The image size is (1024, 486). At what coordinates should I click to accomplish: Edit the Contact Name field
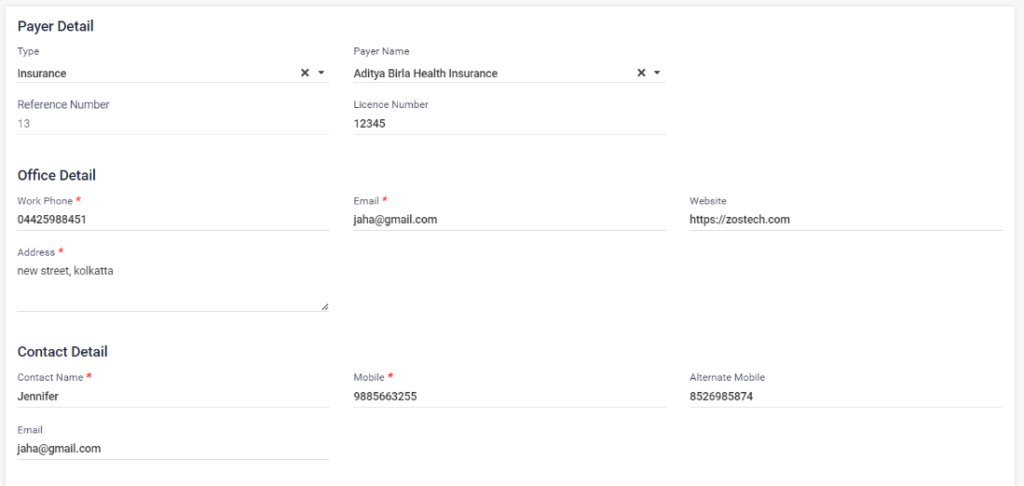(x=172, y=396)
